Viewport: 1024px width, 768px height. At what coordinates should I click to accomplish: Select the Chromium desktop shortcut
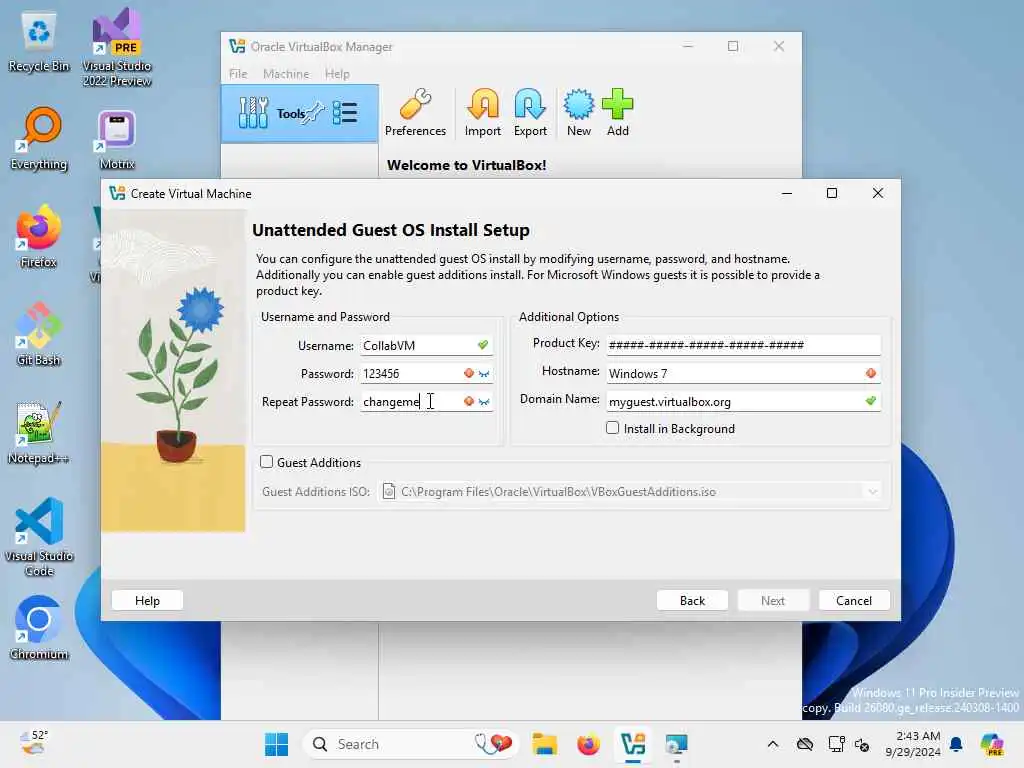point(39,628)
